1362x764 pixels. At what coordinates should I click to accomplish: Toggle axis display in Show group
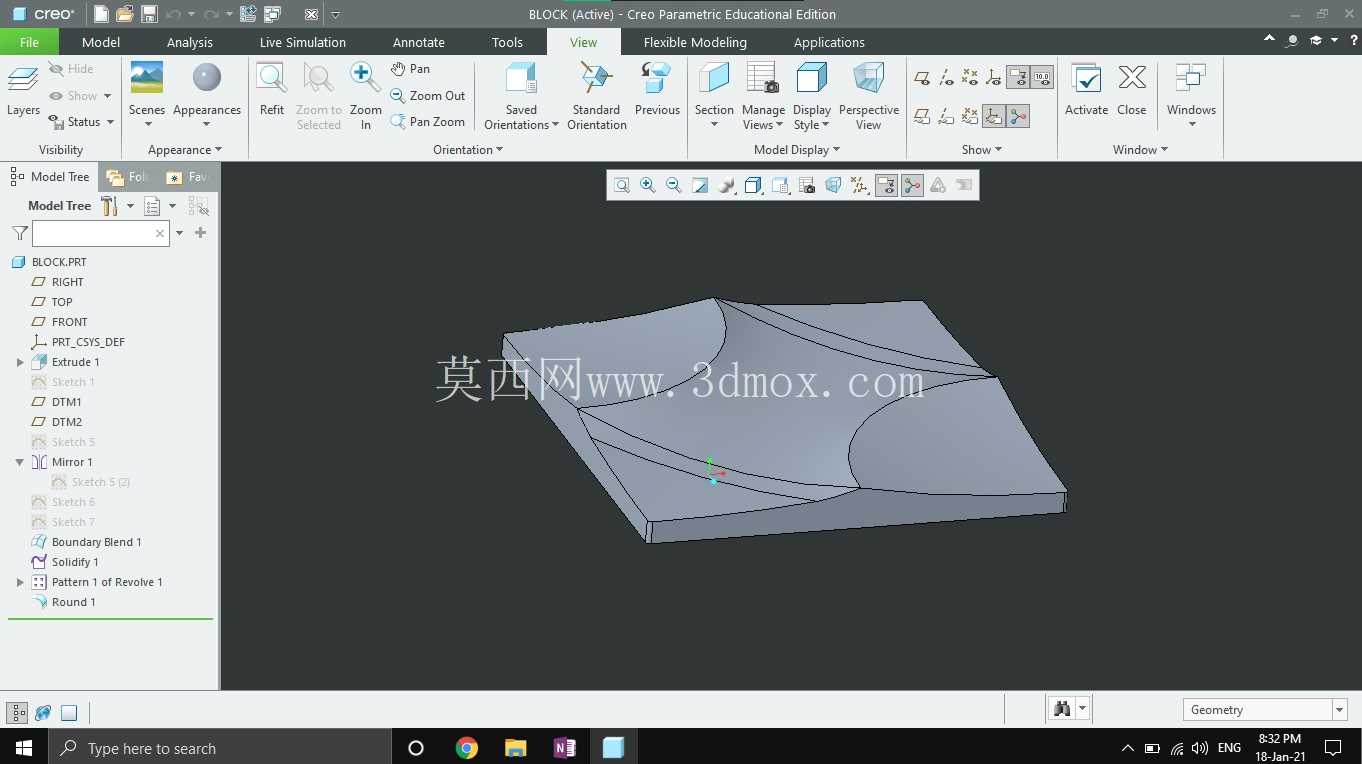tap(946, 77)
